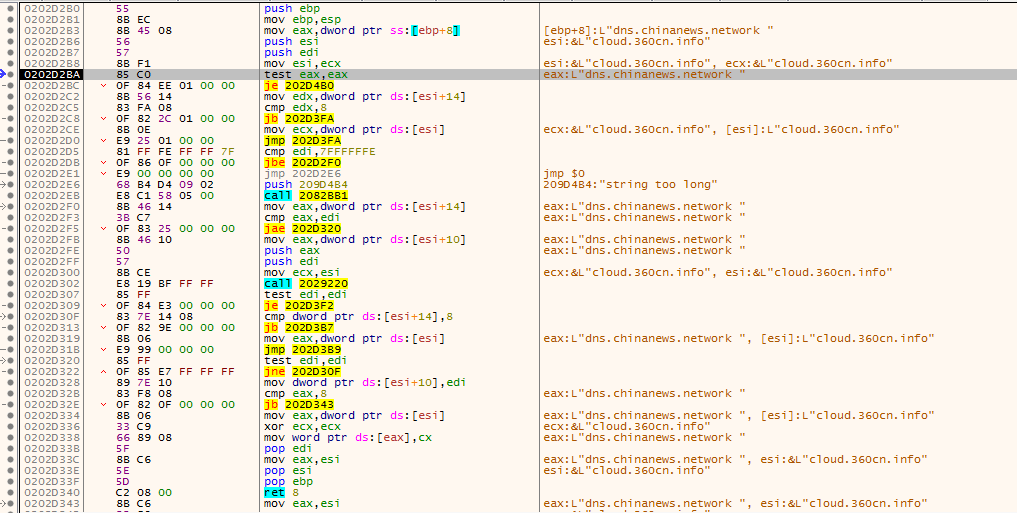Toggle breakpoint dot beside address 0202D2B3

(x=10, y=30)
